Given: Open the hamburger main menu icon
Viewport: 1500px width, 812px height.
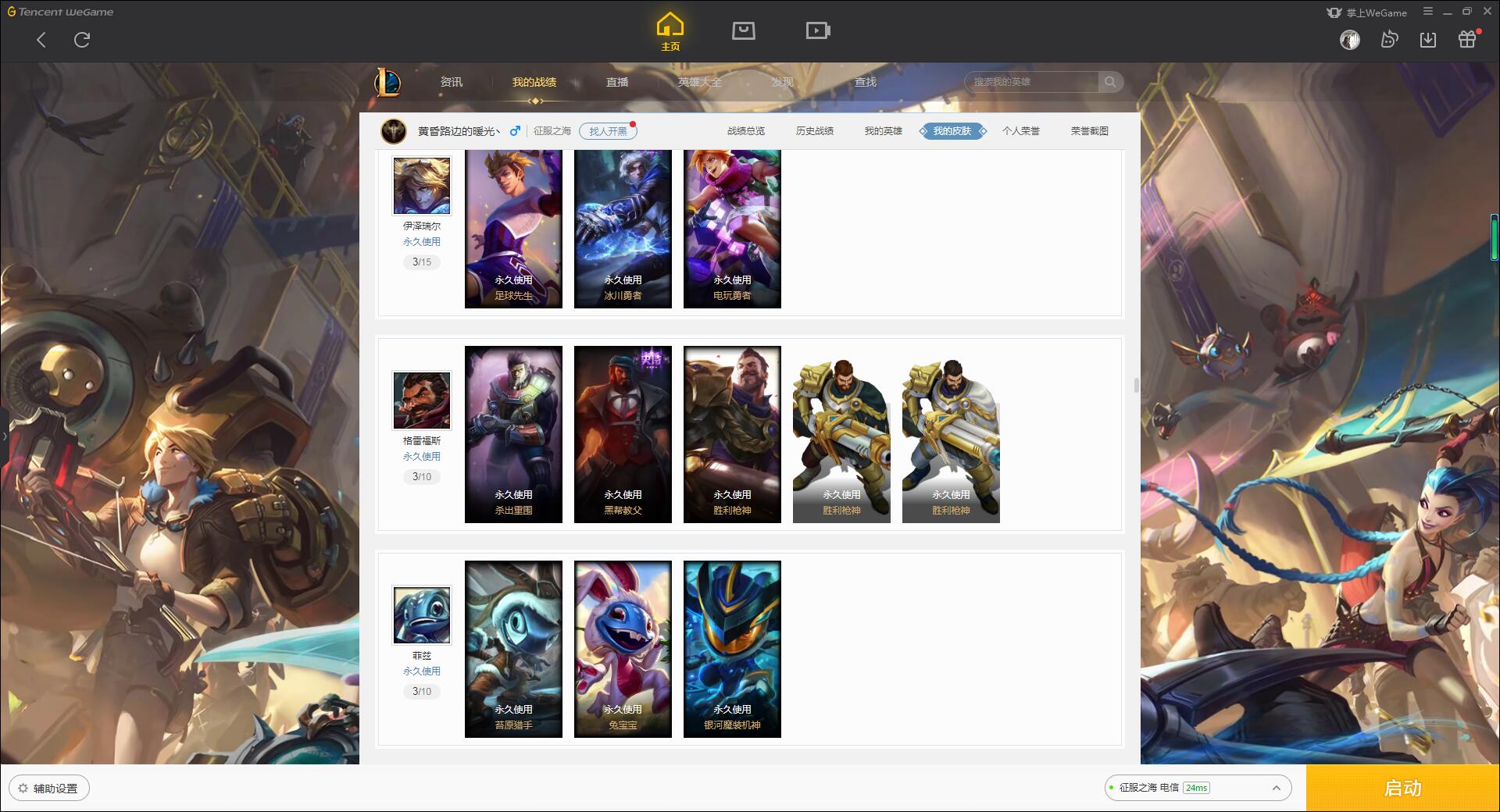Looking at the screenshot, I should pyautogui.click(x=1428, y=12).
